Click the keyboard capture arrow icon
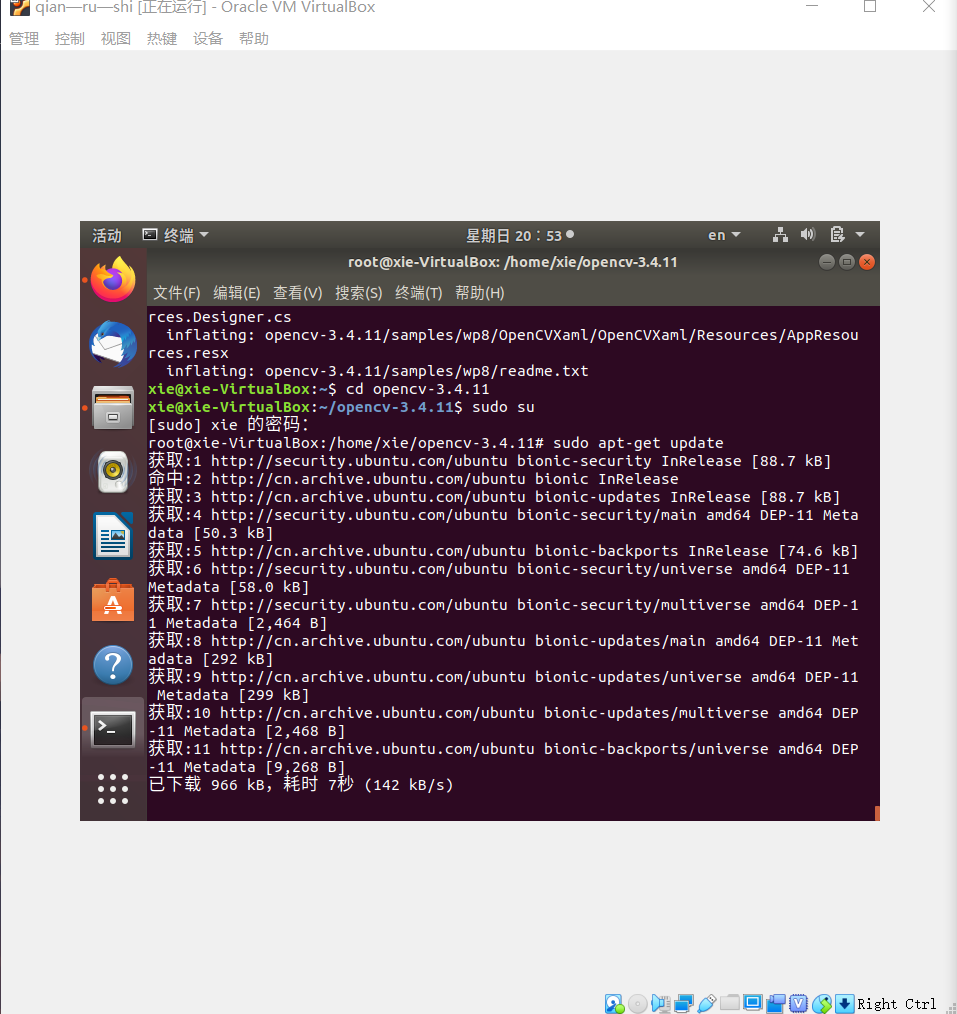957x1014 pixels. pos(844,1003)
